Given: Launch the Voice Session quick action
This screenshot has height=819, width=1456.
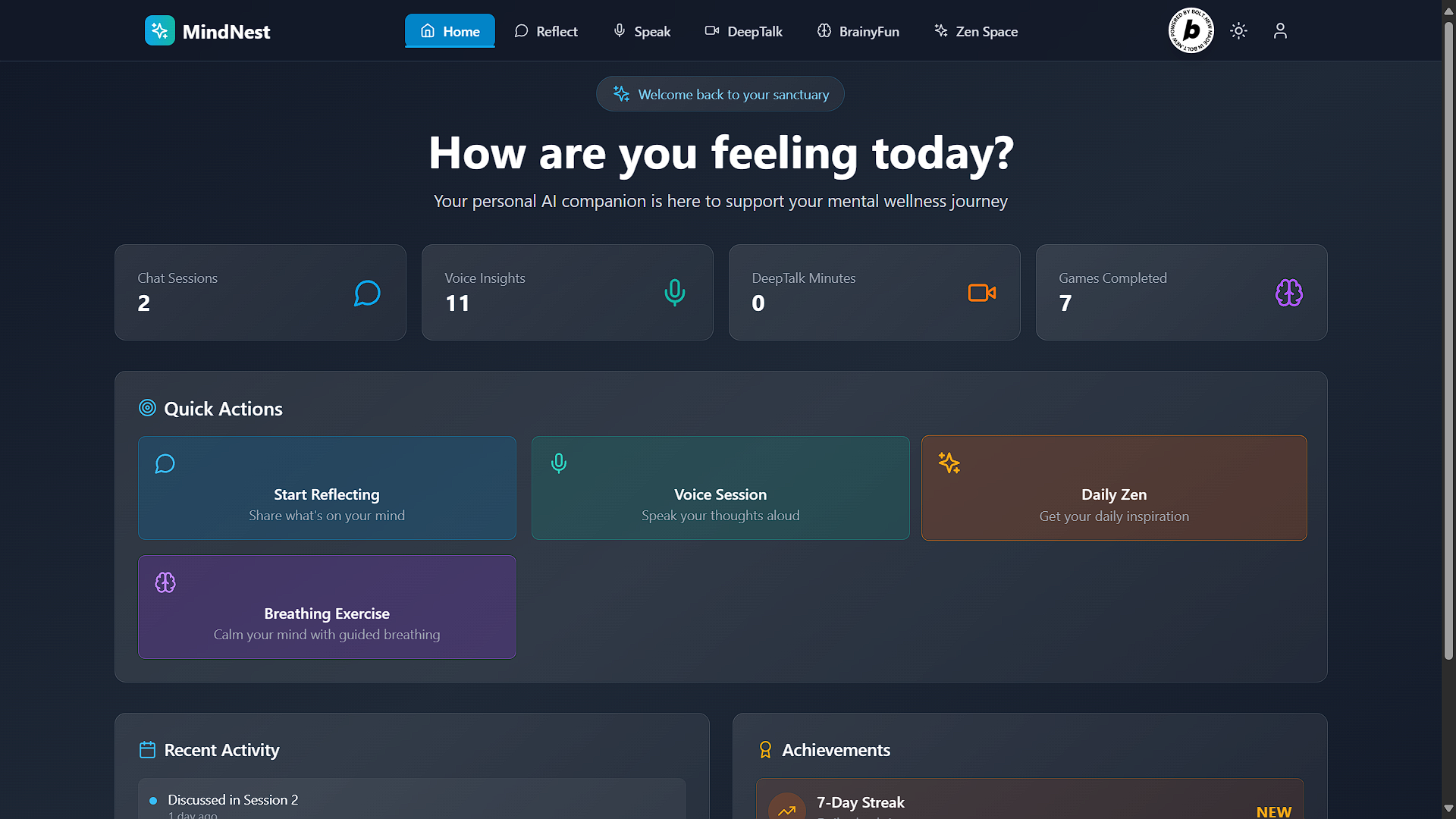Looking at the screenshot, I should (720, 488).
